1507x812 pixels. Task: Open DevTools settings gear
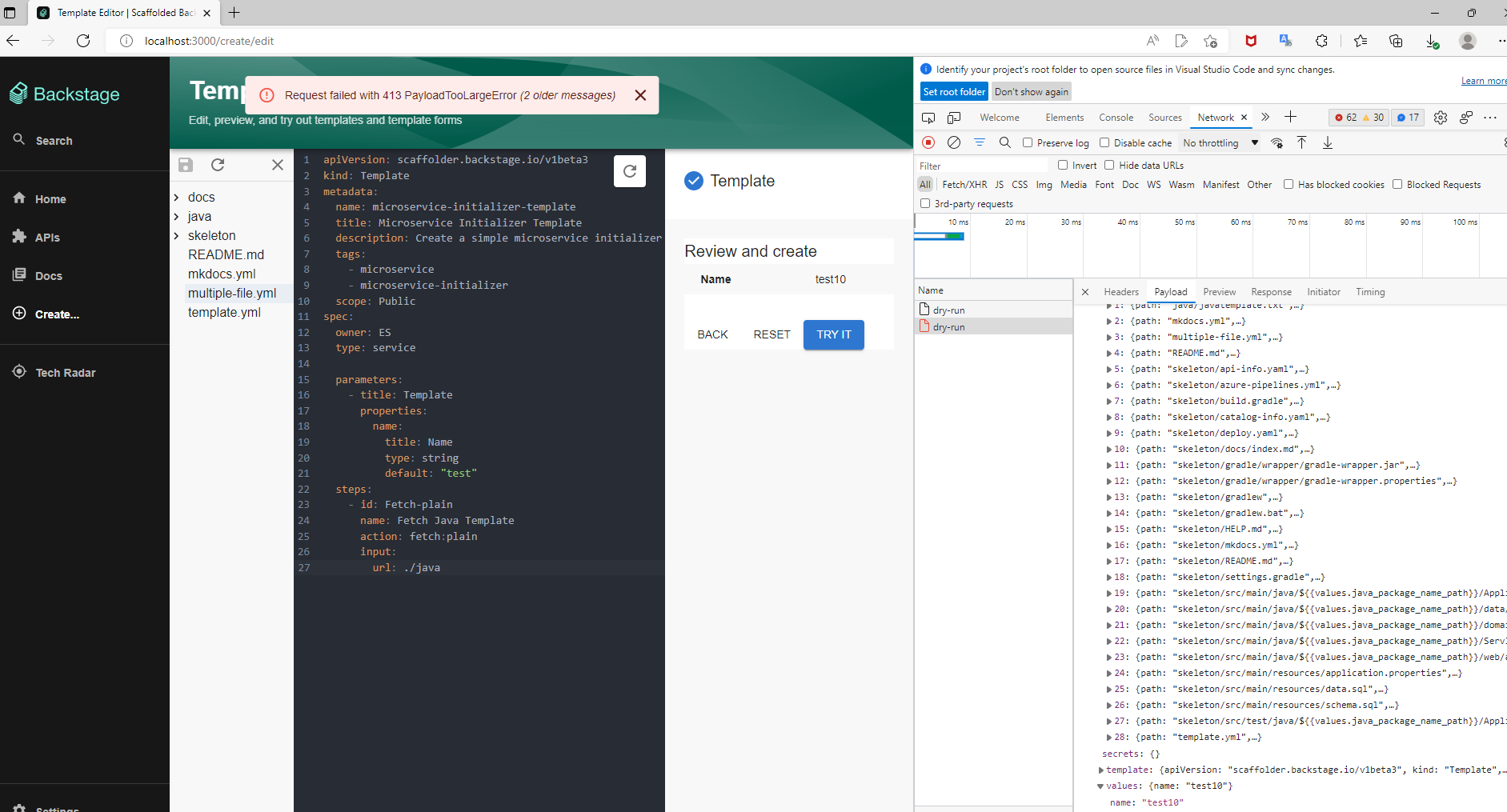click(x=1441, y=118)
